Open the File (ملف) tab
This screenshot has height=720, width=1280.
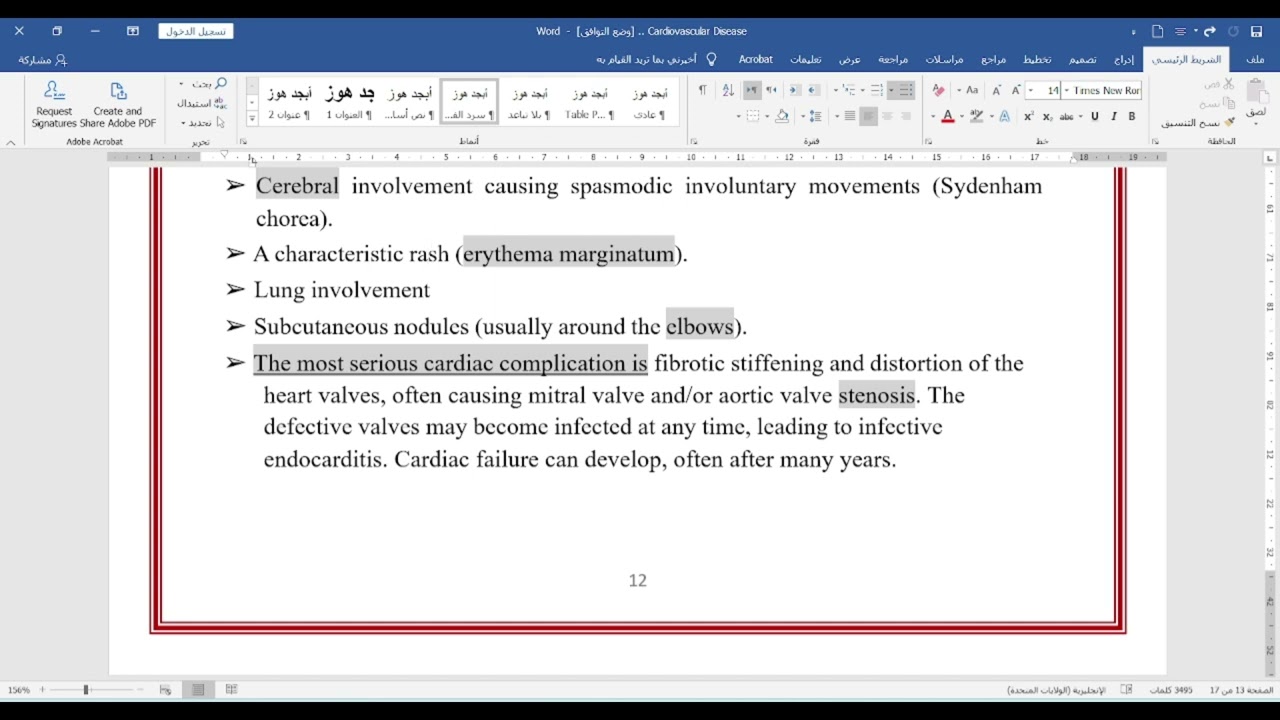(1255, 60)
